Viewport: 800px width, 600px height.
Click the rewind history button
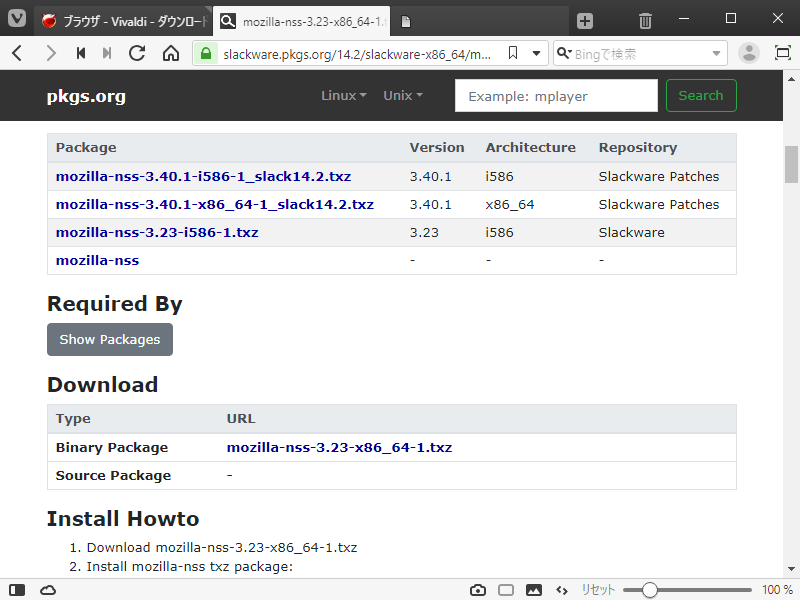coord(81,53)
